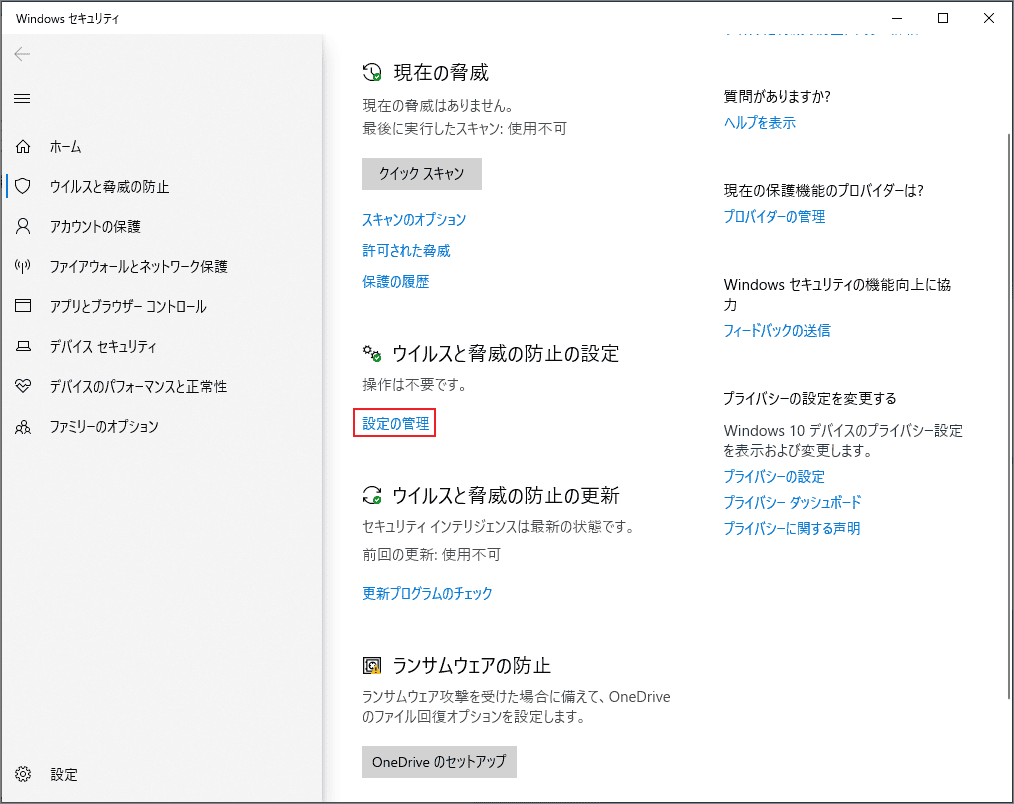
Task: Click the OneDrive のセットアップ button
Action: click(439, 762)
